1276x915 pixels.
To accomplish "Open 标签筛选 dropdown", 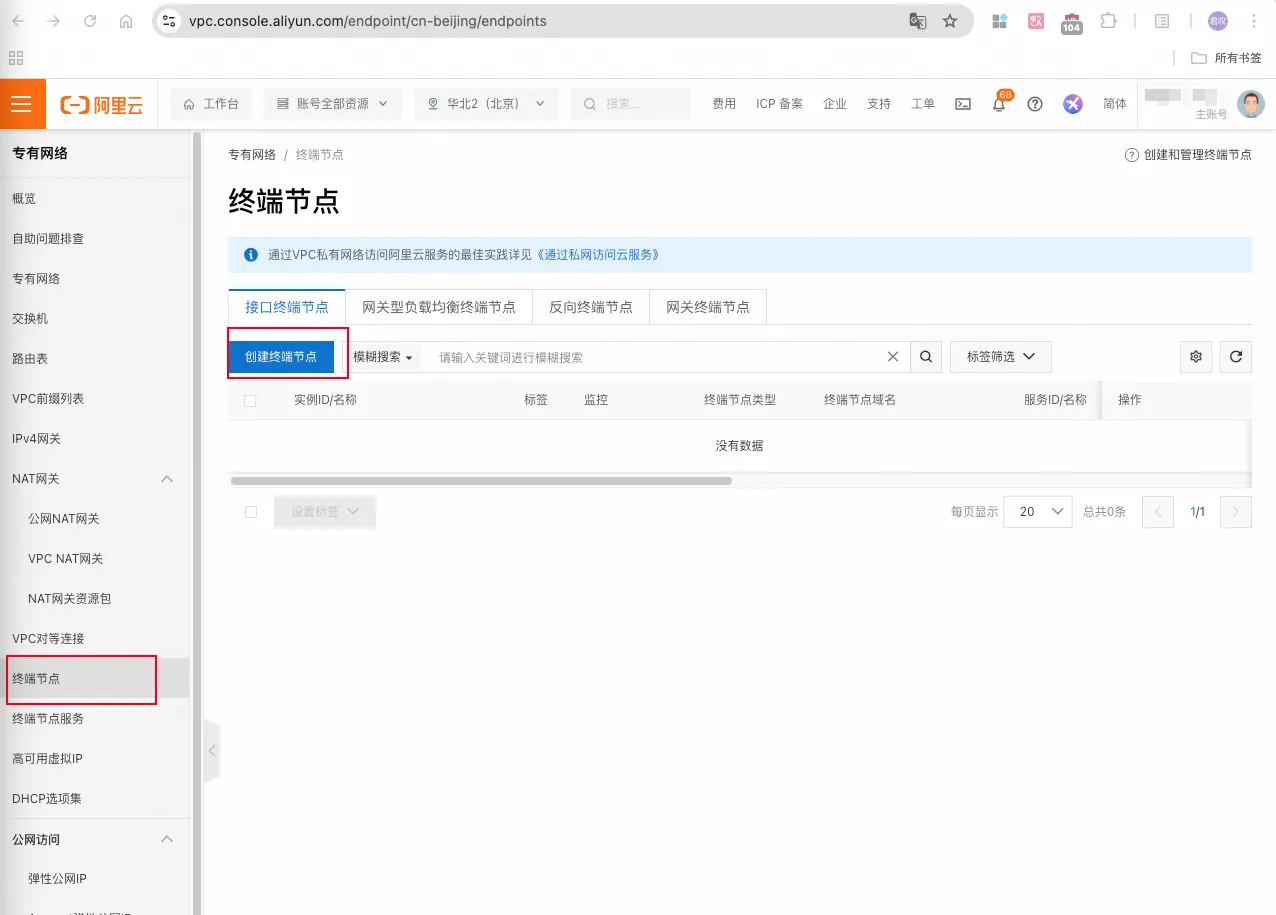I will [1000, 357].
